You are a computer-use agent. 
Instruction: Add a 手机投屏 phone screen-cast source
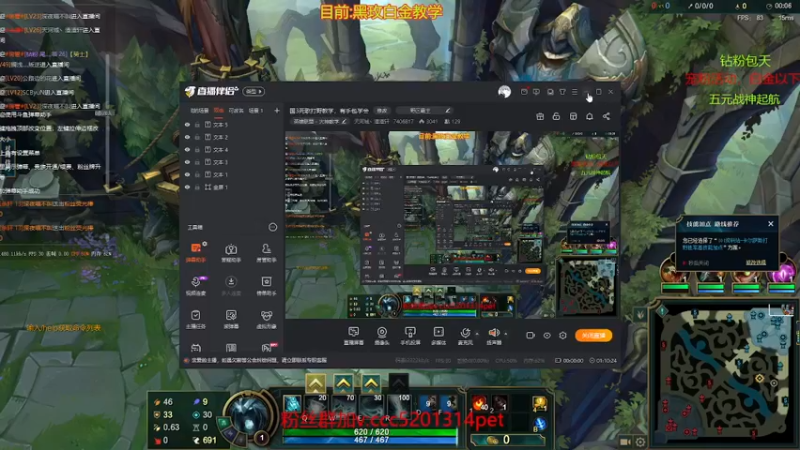pos(410,336)
